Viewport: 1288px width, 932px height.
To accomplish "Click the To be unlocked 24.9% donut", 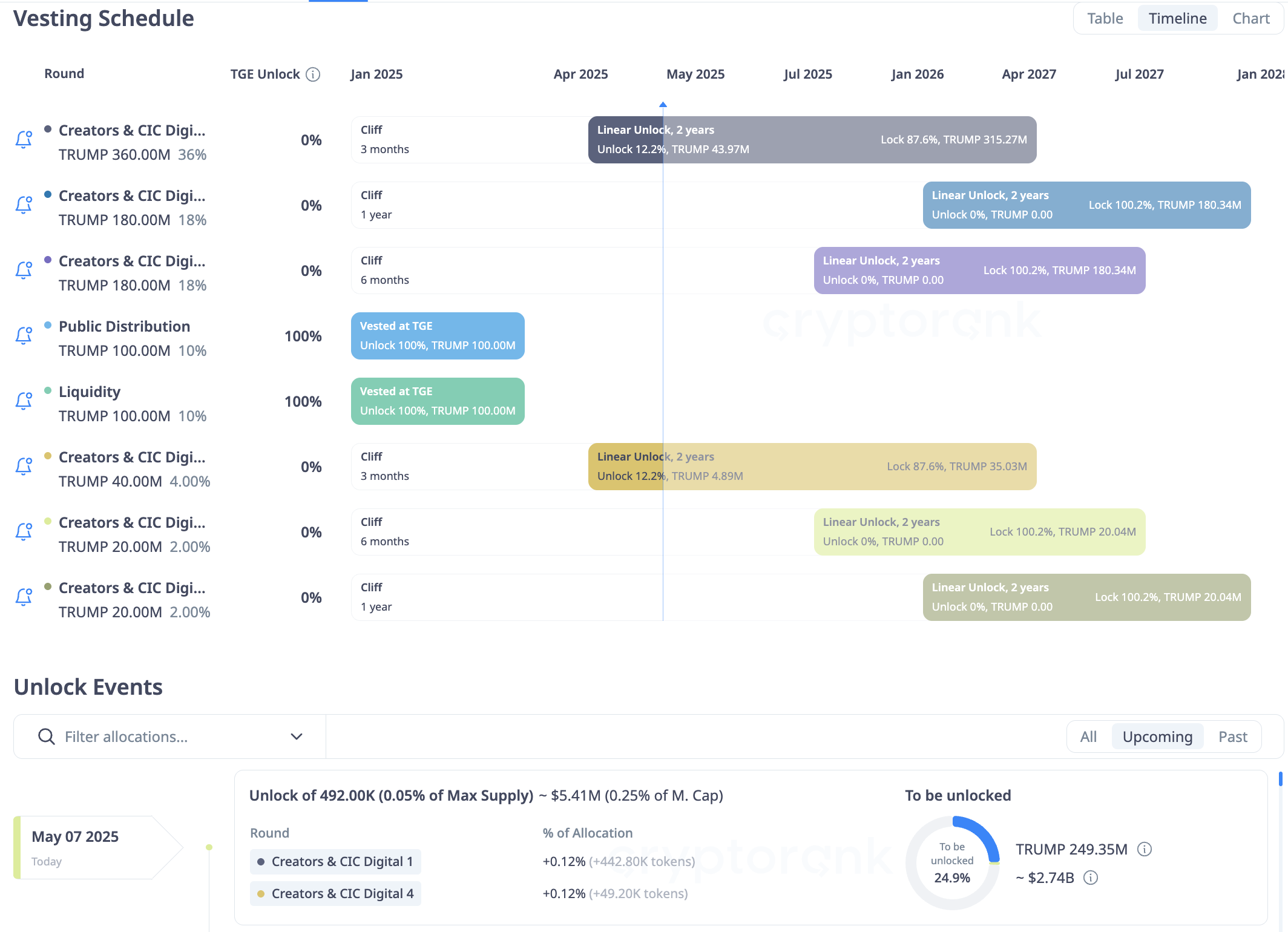I will [x=952, y=862].
